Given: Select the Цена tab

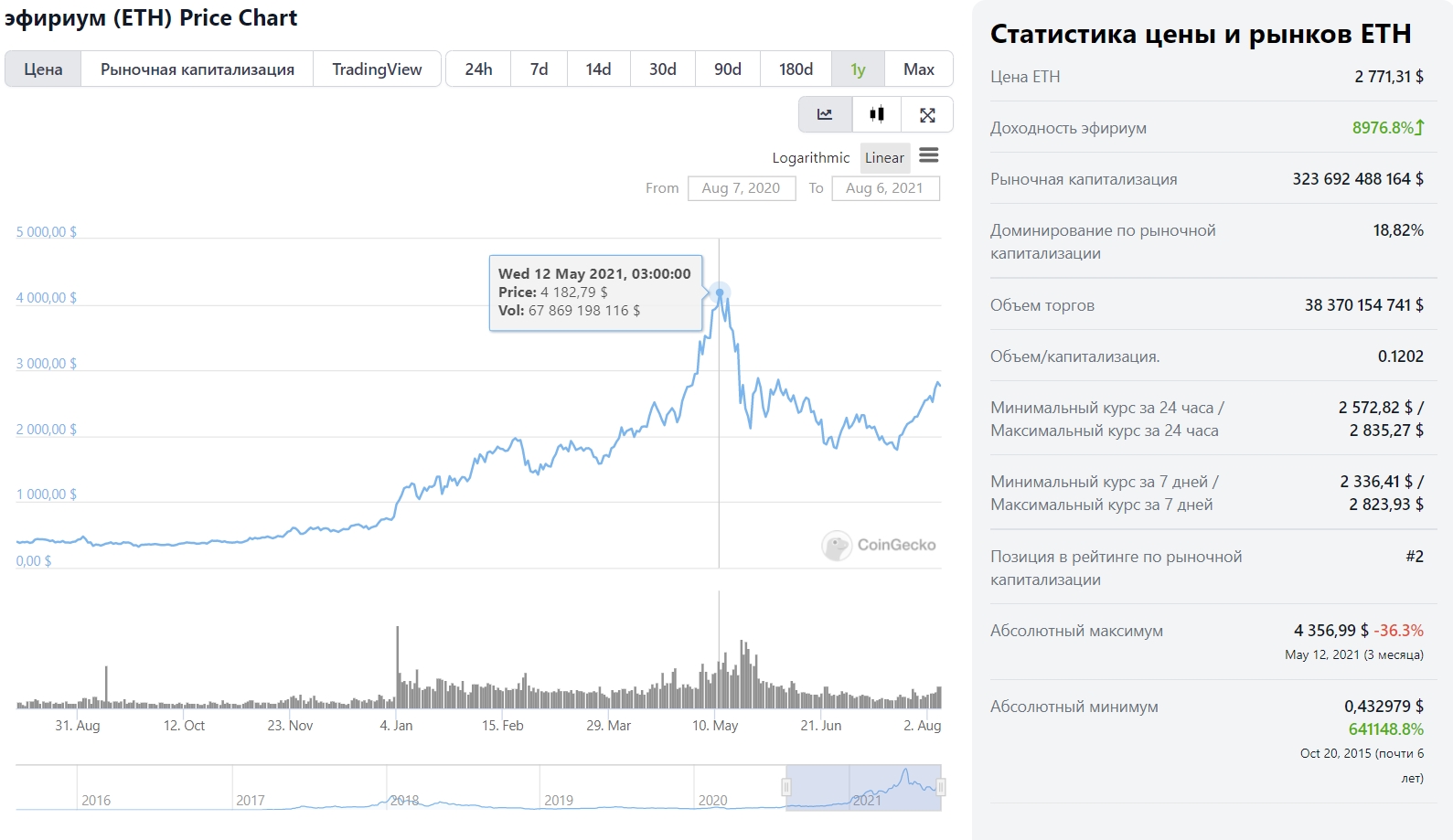Looking at the screenshot, I should [43, 69].
